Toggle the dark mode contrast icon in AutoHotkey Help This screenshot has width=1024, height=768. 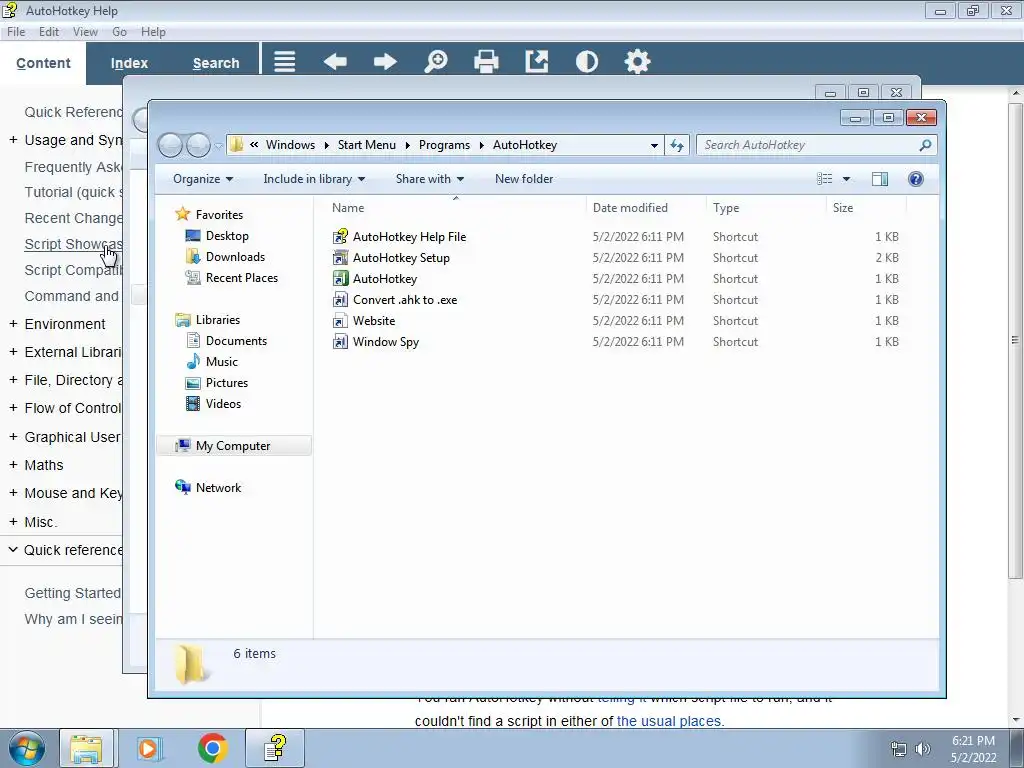[x=586, y=62]
